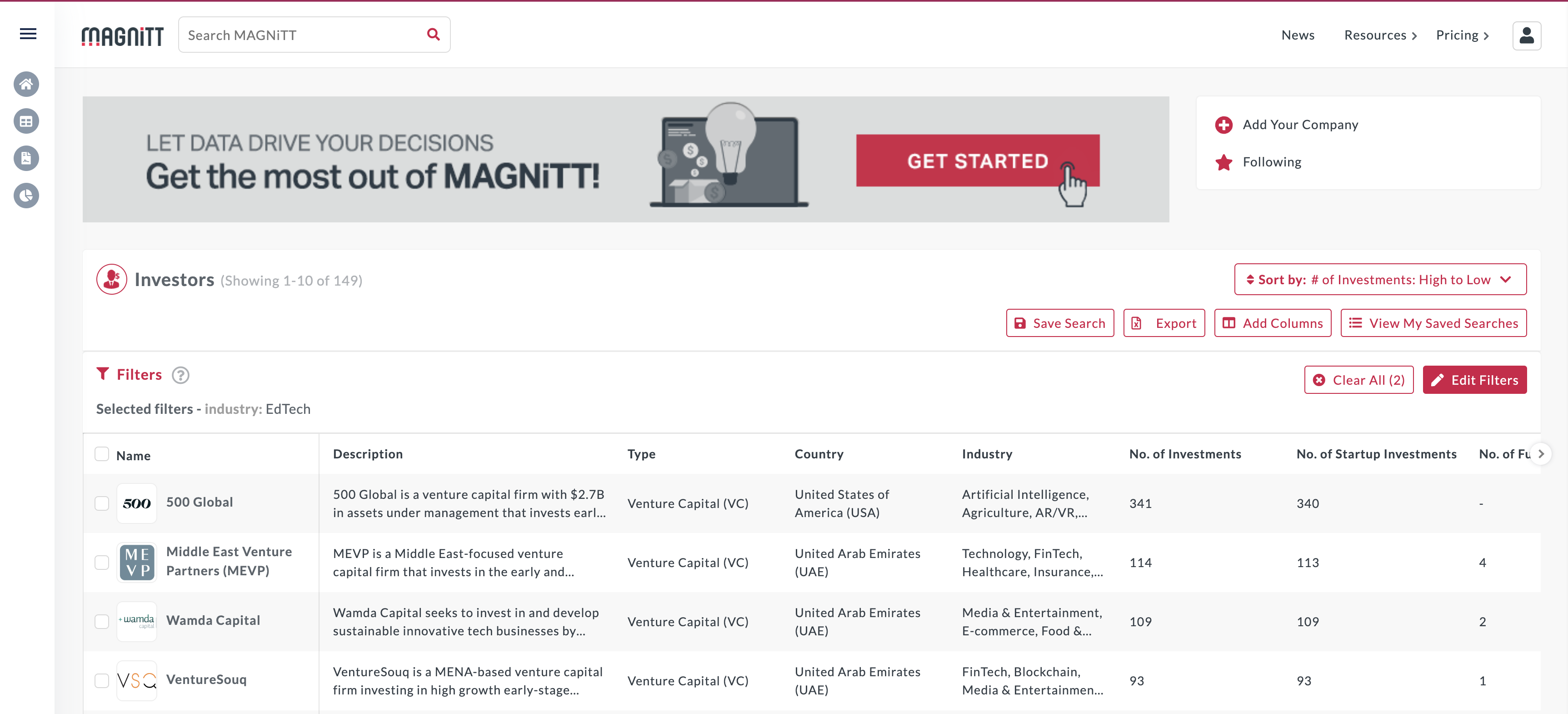
Task: Open the pie chart sidebar icon
Action: click(26, 196)
